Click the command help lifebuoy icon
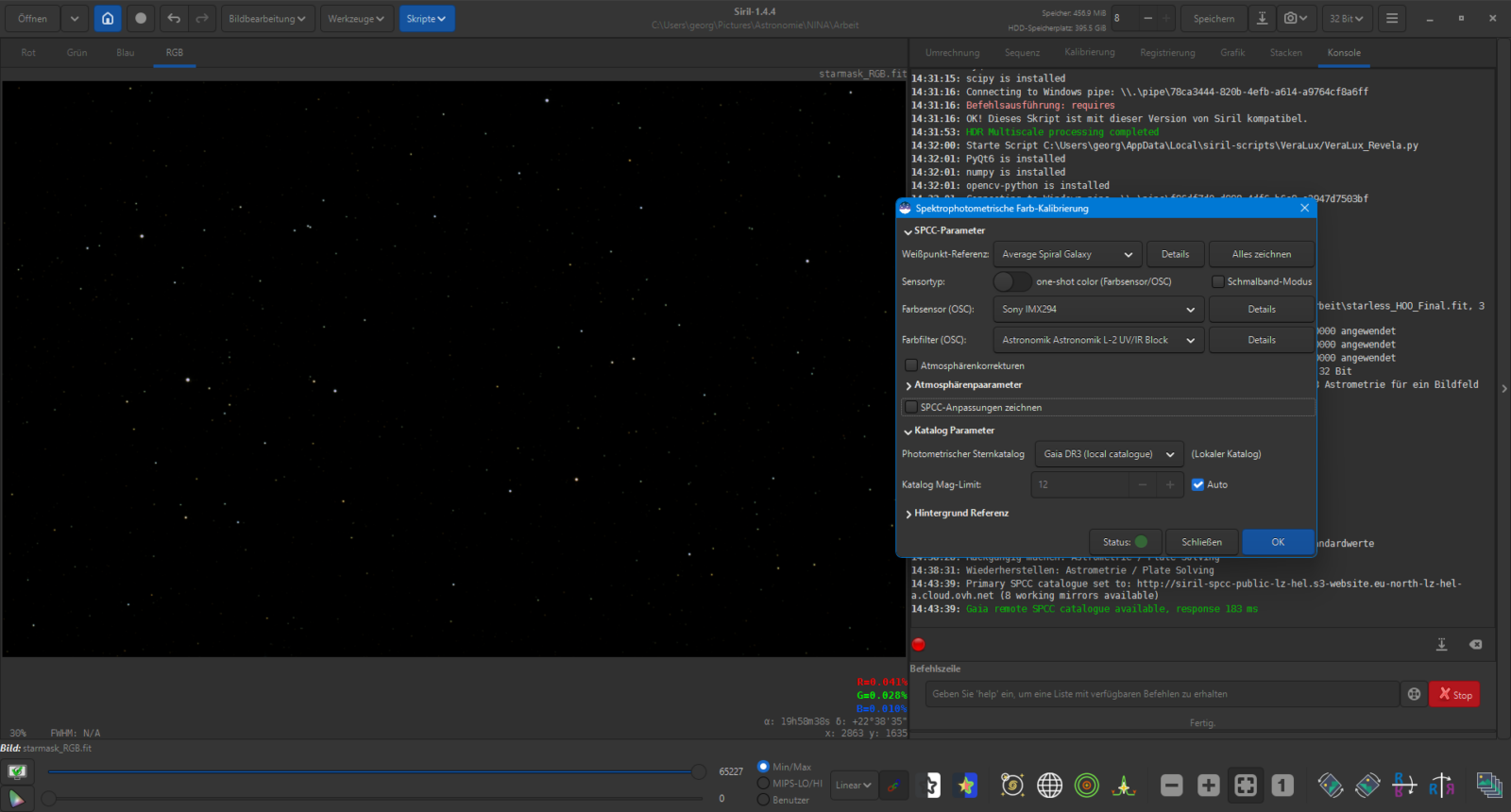The image size is (1511, 812). pyautogui.click(x=1414, y=694)
